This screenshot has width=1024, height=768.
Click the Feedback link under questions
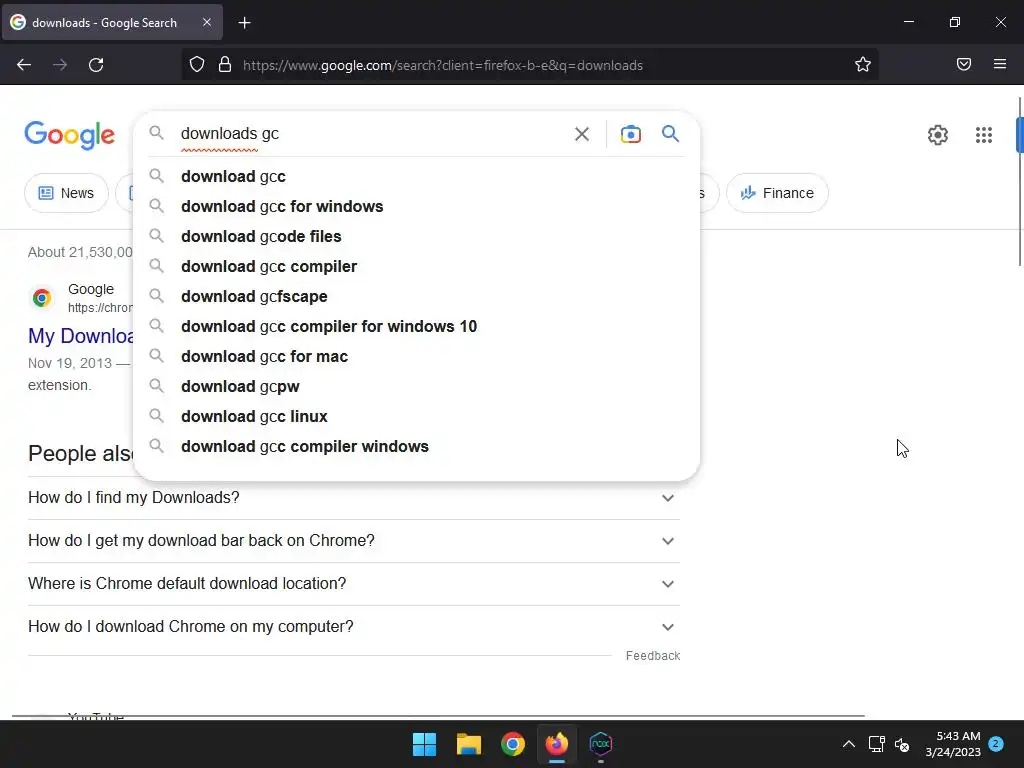[652, 656]
